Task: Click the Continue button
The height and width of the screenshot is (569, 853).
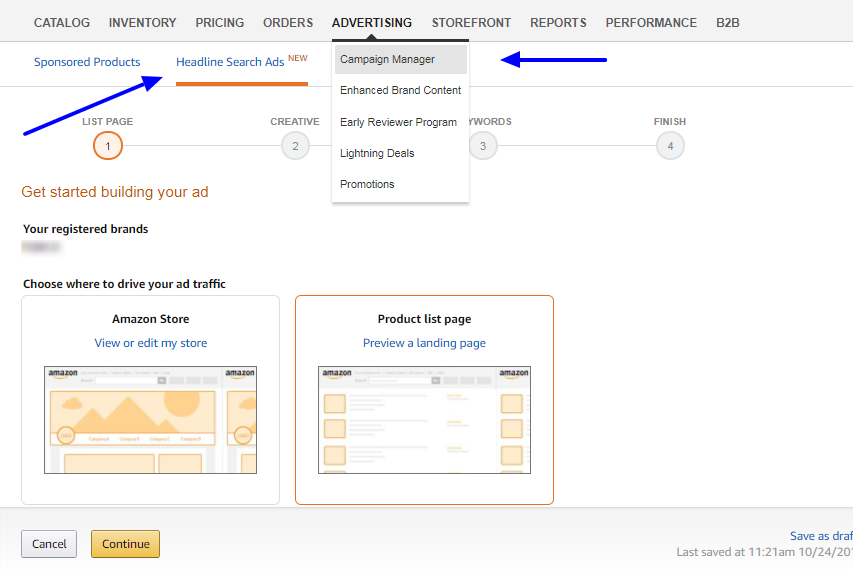Action: [126, 544]
